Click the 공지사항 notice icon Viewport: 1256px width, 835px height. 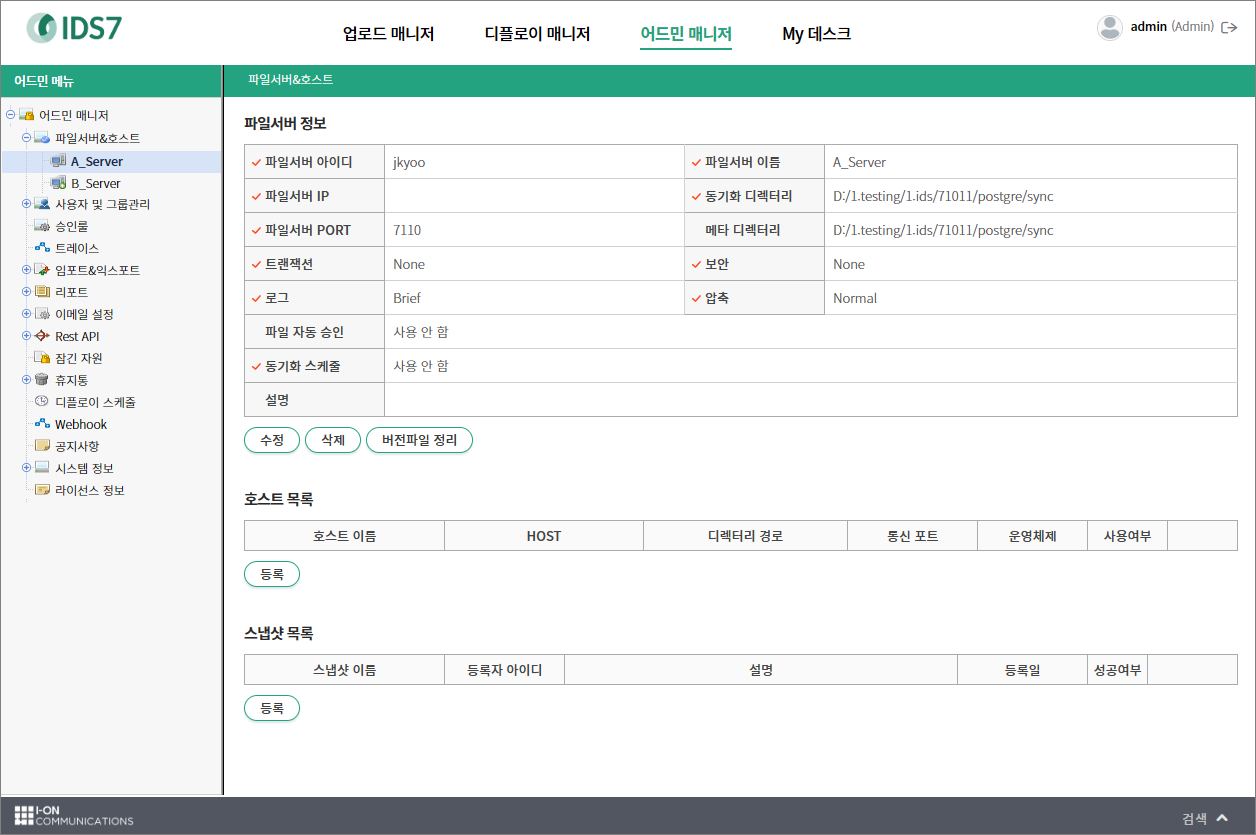[x=42, y=446]
